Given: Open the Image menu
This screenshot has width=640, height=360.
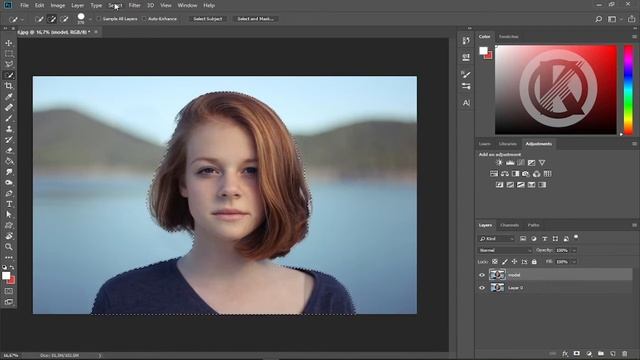Looking at the screenshot, I should [58, 5].
